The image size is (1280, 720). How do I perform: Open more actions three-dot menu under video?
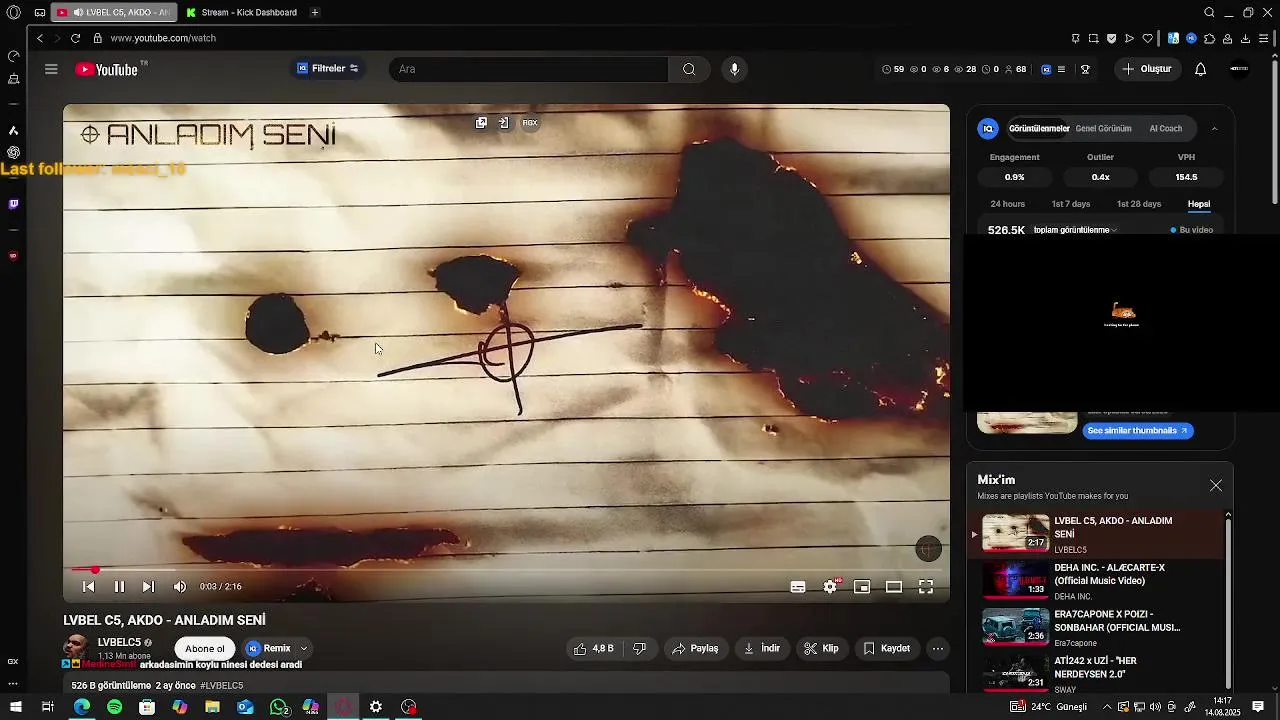937,648
